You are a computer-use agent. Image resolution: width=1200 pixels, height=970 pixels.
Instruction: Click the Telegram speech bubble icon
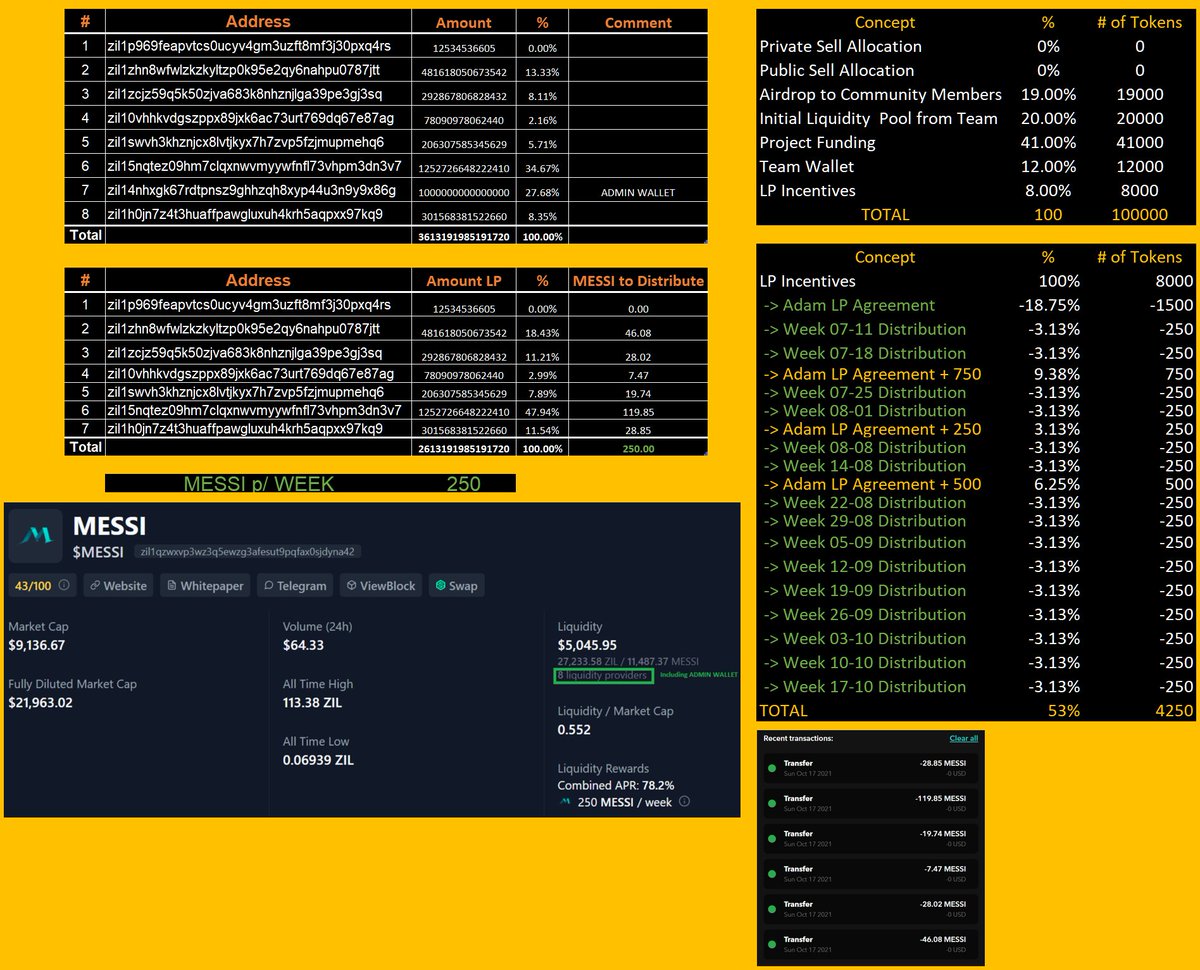pyautogui.click(x=268, y=586)
